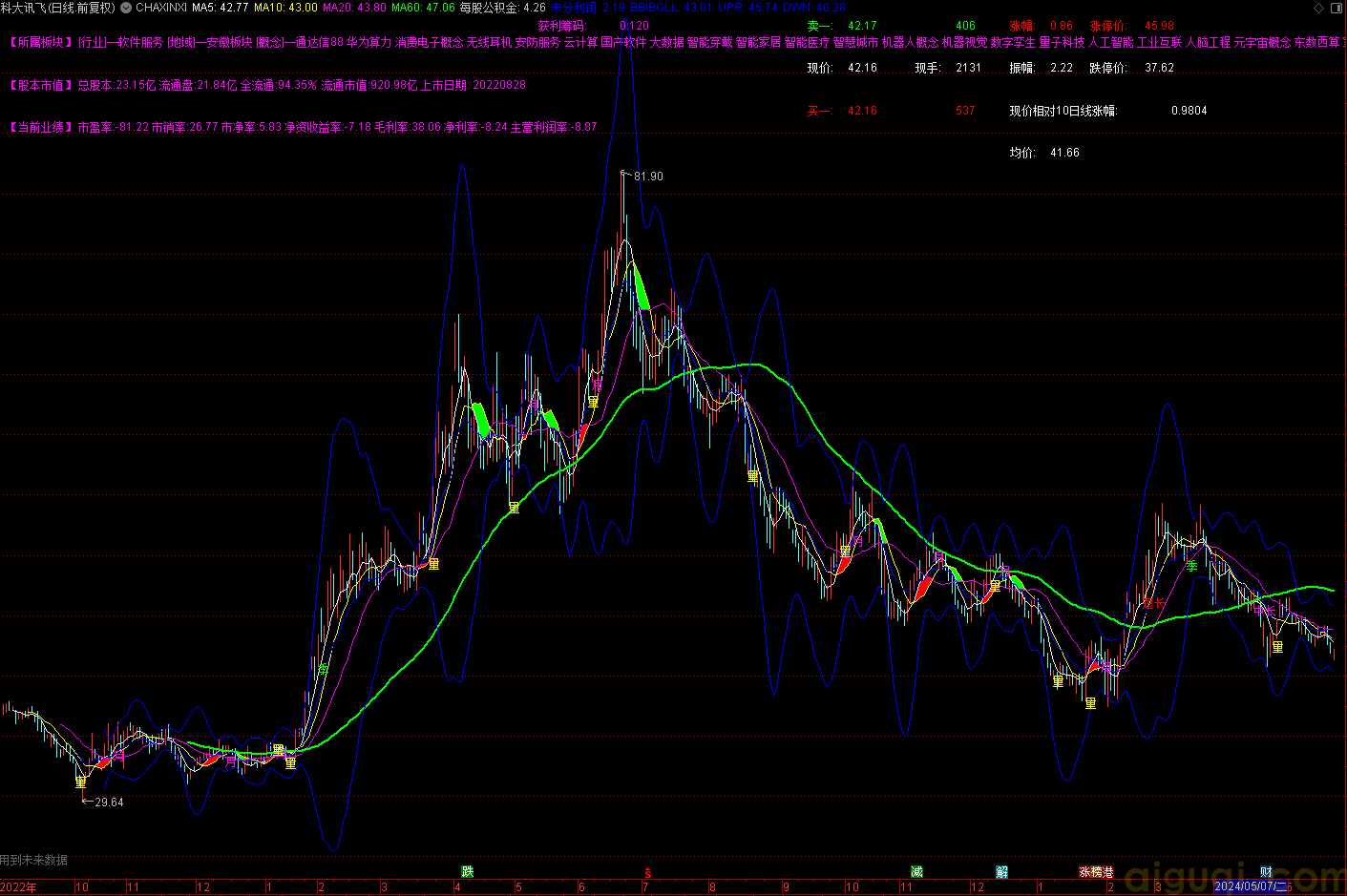The image size is (1347, 896).
Task: Click the 季 marker near chart right
Action: point(1191,566)
